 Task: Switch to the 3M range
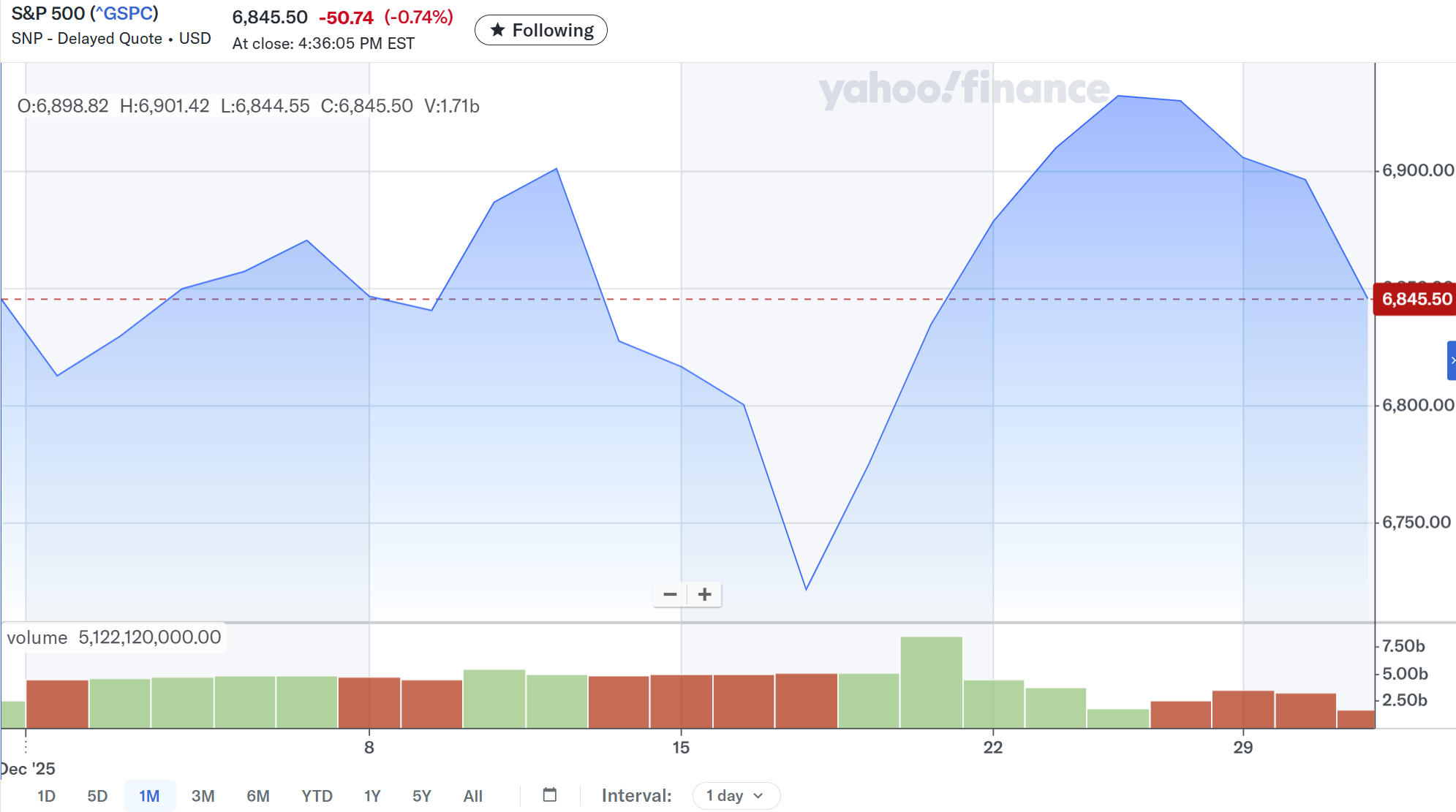click(203, 796)
